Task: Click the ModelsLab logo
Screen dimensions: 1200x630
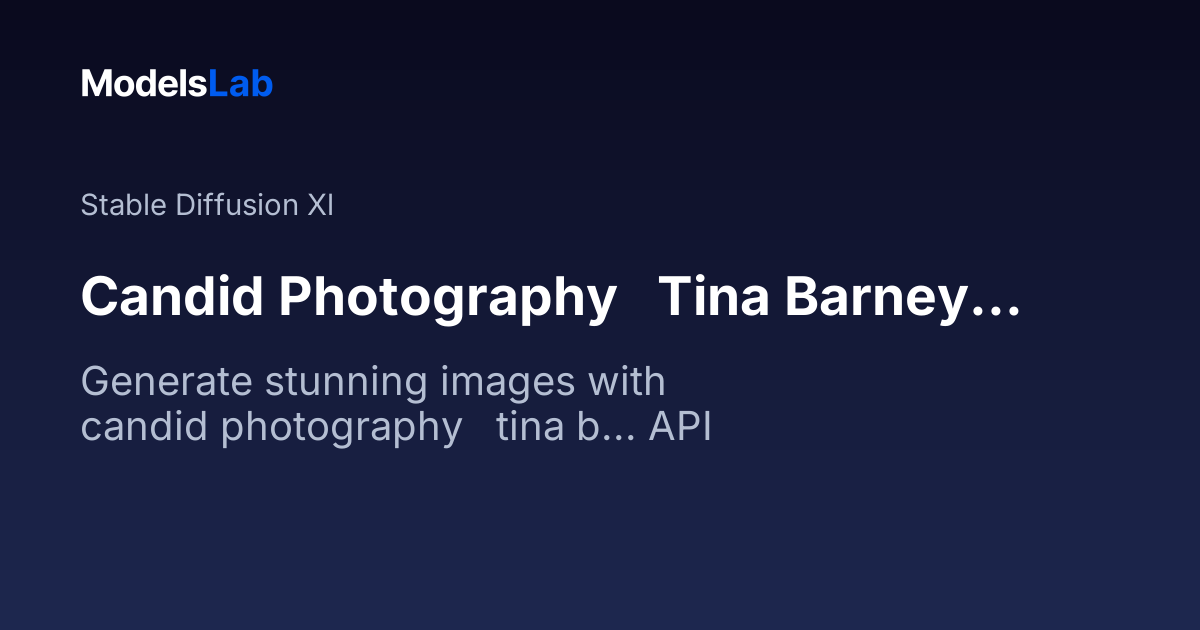Action: (x=176, y=84)
